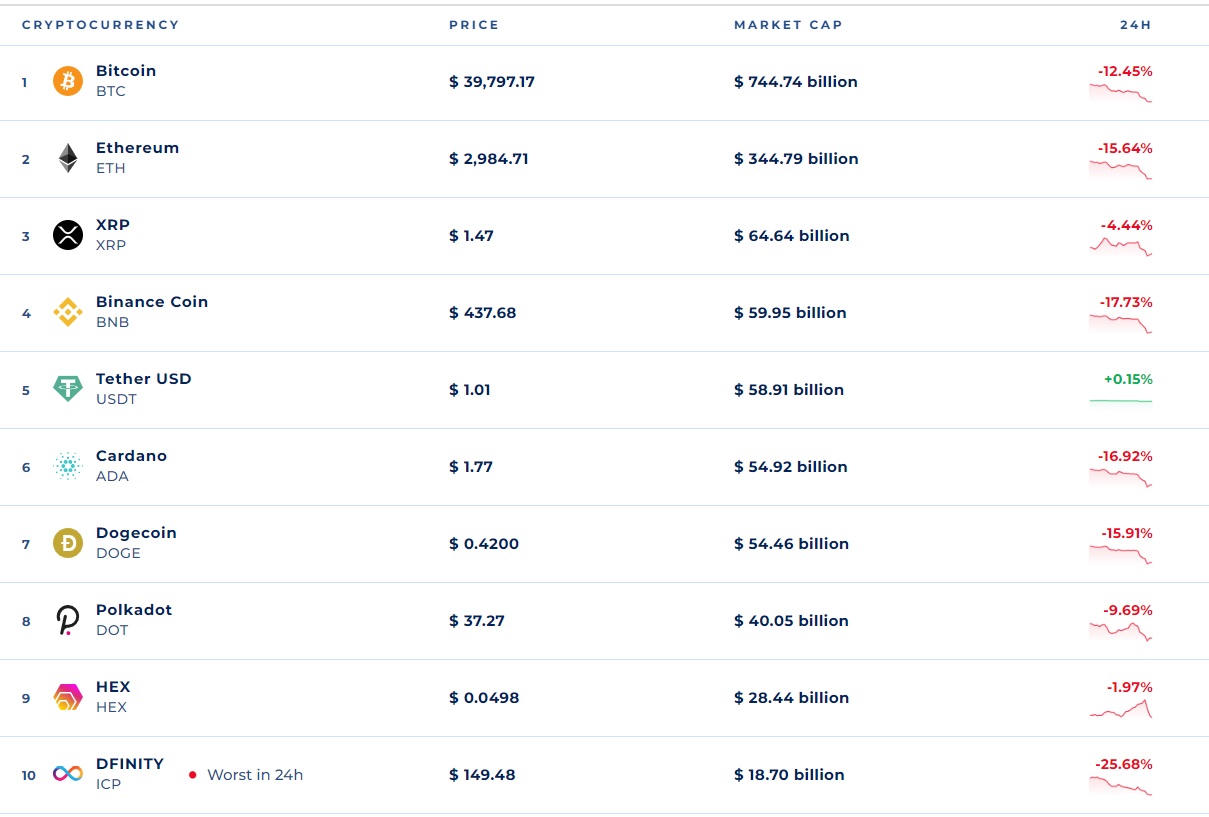Click the Ethereum diamond logo icon
1209x817 pixels.
point(67,159)
